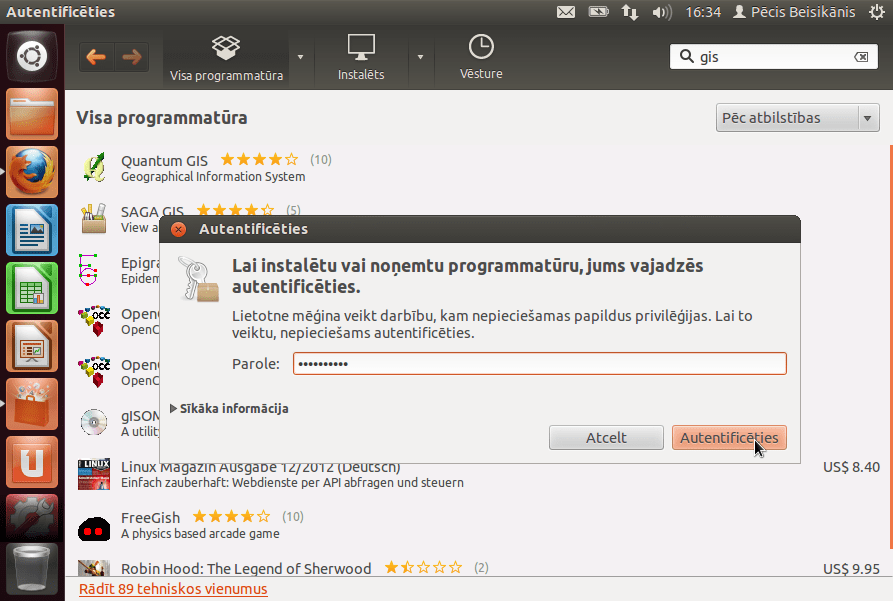
Task: Click the keys icon in authentication dialog
Action: (198, 279)
